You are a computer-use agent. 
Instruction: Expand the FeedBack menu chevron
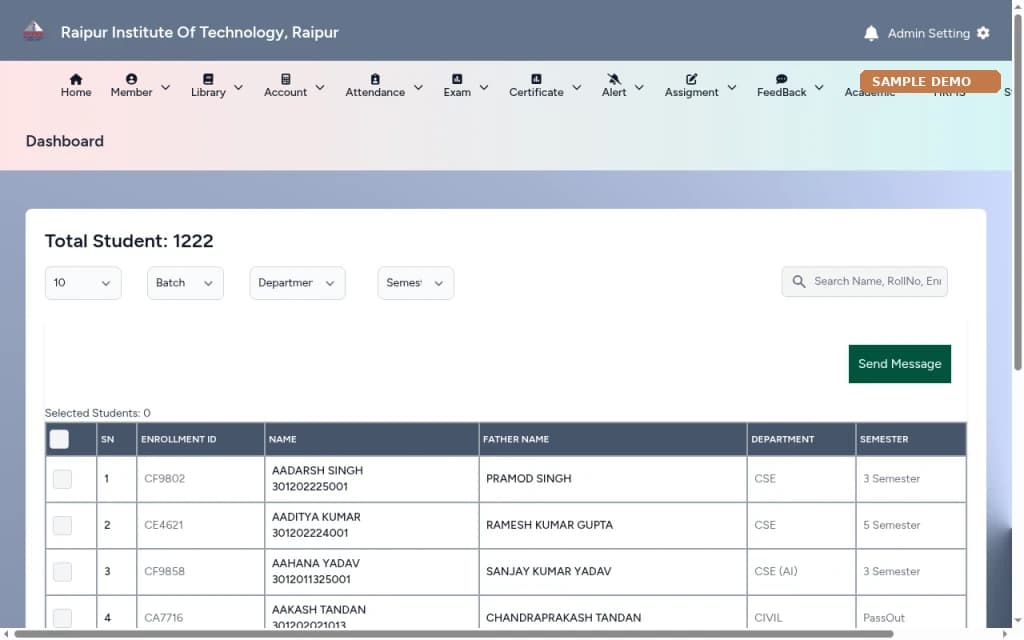[x=819, y=87]
